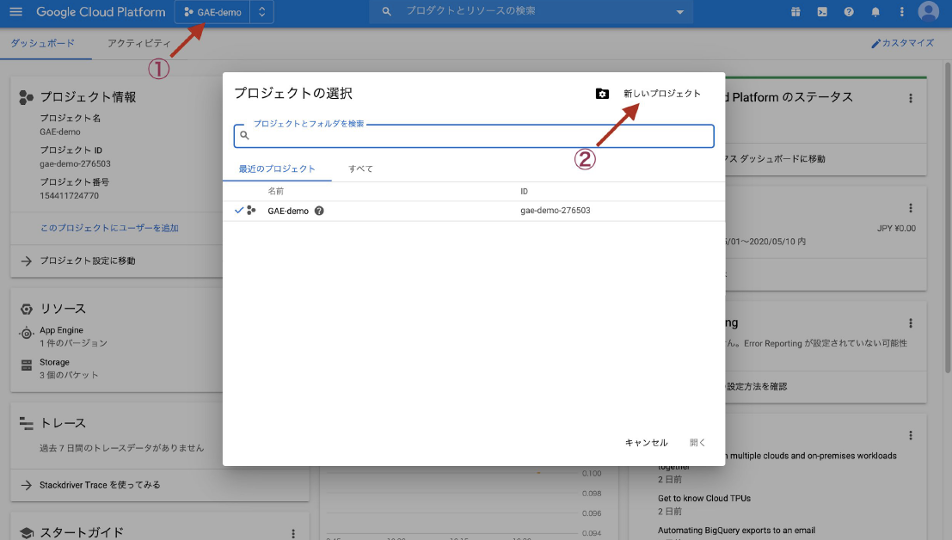The image size is (952, 540).
Task: Click the リソース card icon
Action: tap(26, 309)
